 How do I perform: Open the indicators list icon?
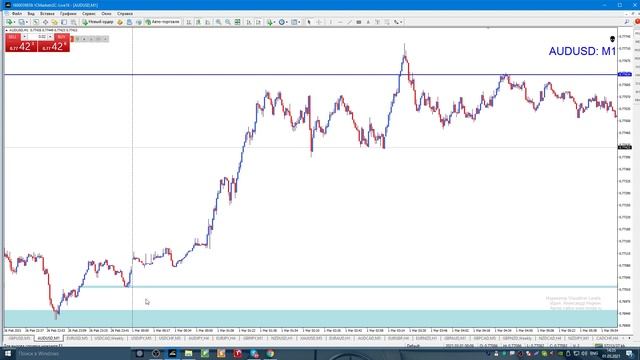coord(270,22)
